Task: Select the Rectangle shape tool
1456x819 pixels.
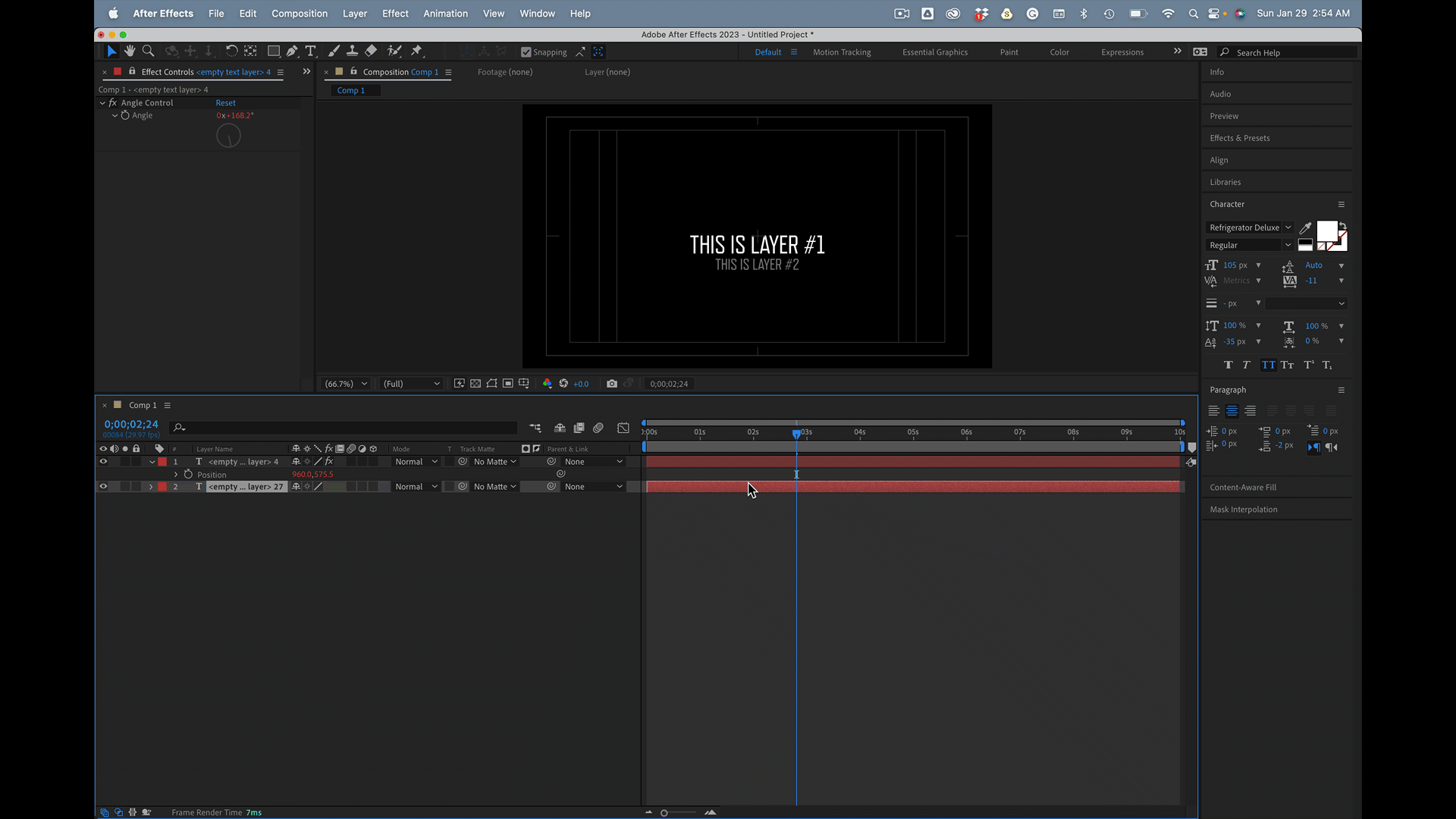Action: pyautogui.click(x=274, y=51)
